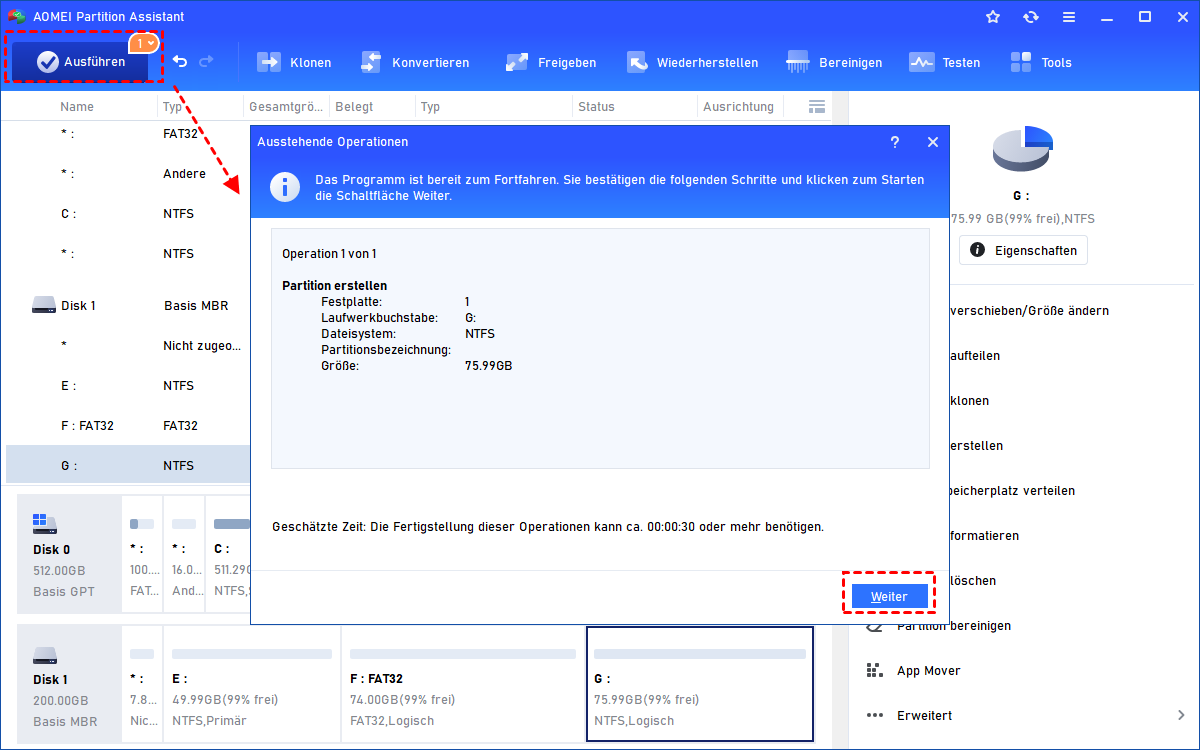Click the pie chart disk usage icon

coord(1023,148)
